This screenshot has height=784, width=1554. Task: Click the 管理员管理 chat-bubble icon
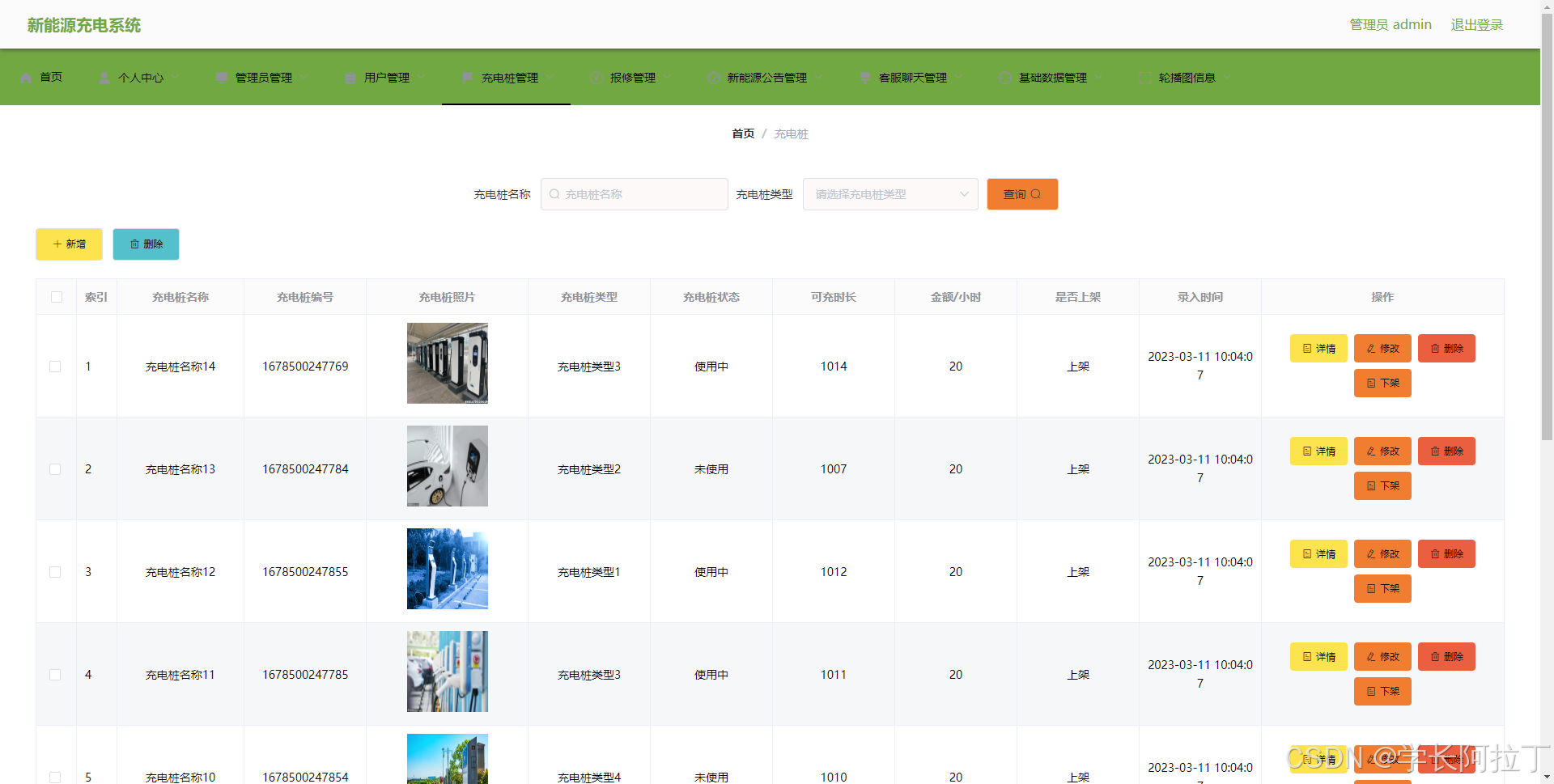tap(221, 78)
